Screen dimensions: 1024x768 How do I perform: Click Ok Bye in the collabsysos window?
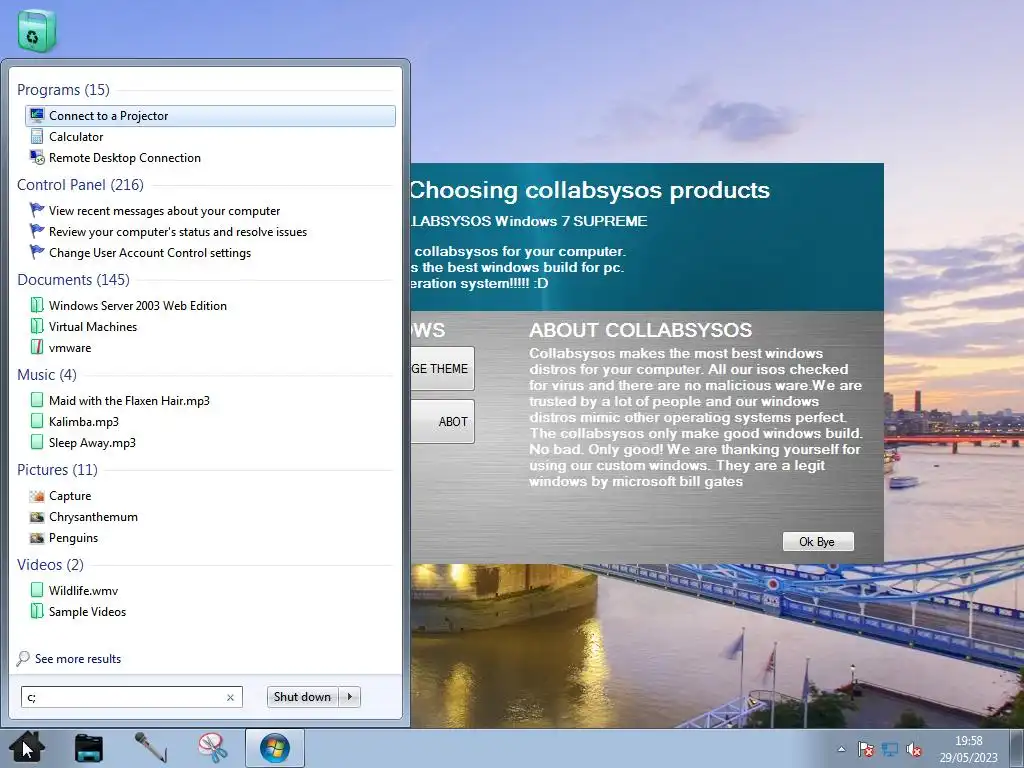pyautogui.click(x=818, y=541)
